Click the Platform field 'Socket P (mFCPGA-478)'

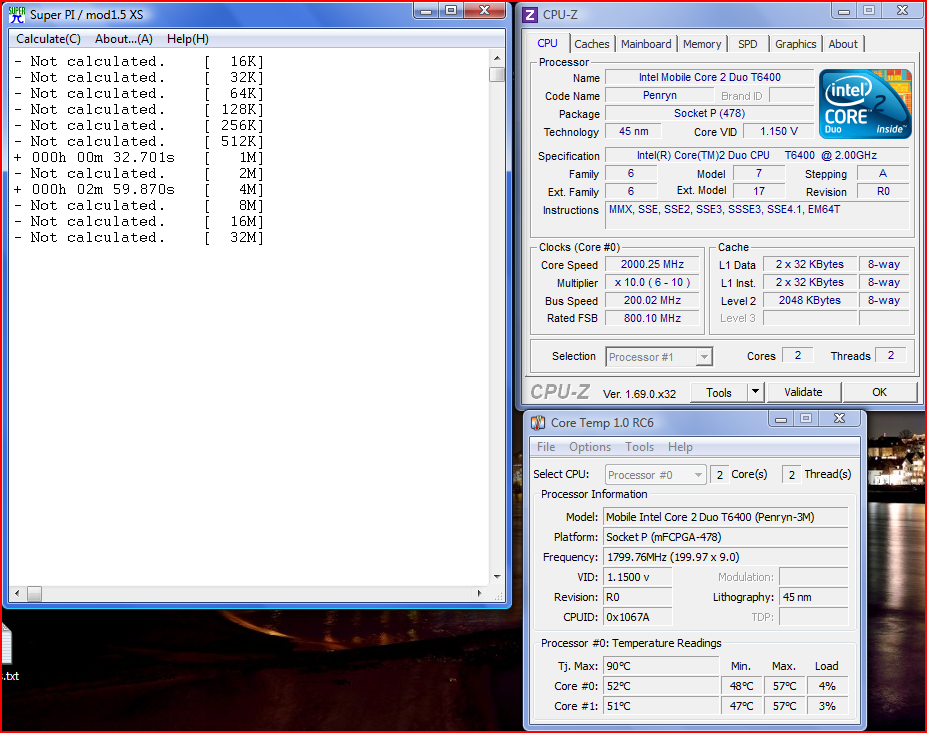726,537
